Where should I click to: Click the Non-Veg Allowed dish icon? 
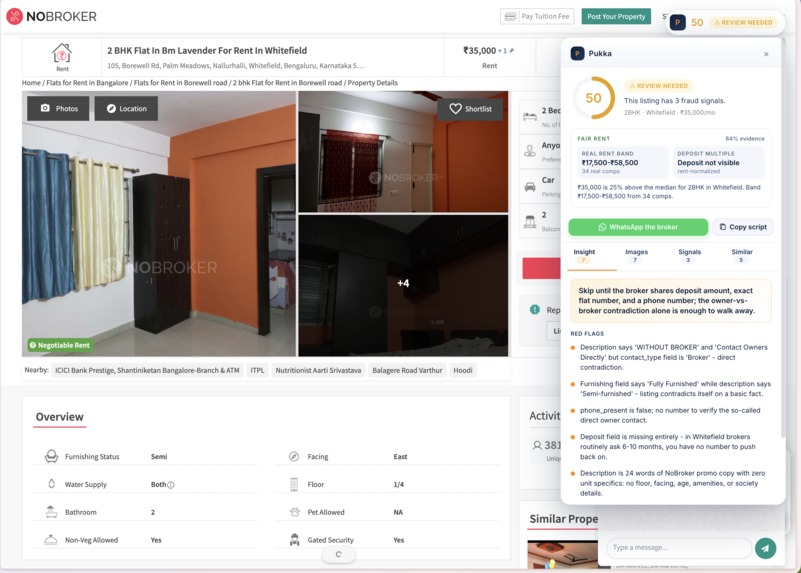pos(51,539)
